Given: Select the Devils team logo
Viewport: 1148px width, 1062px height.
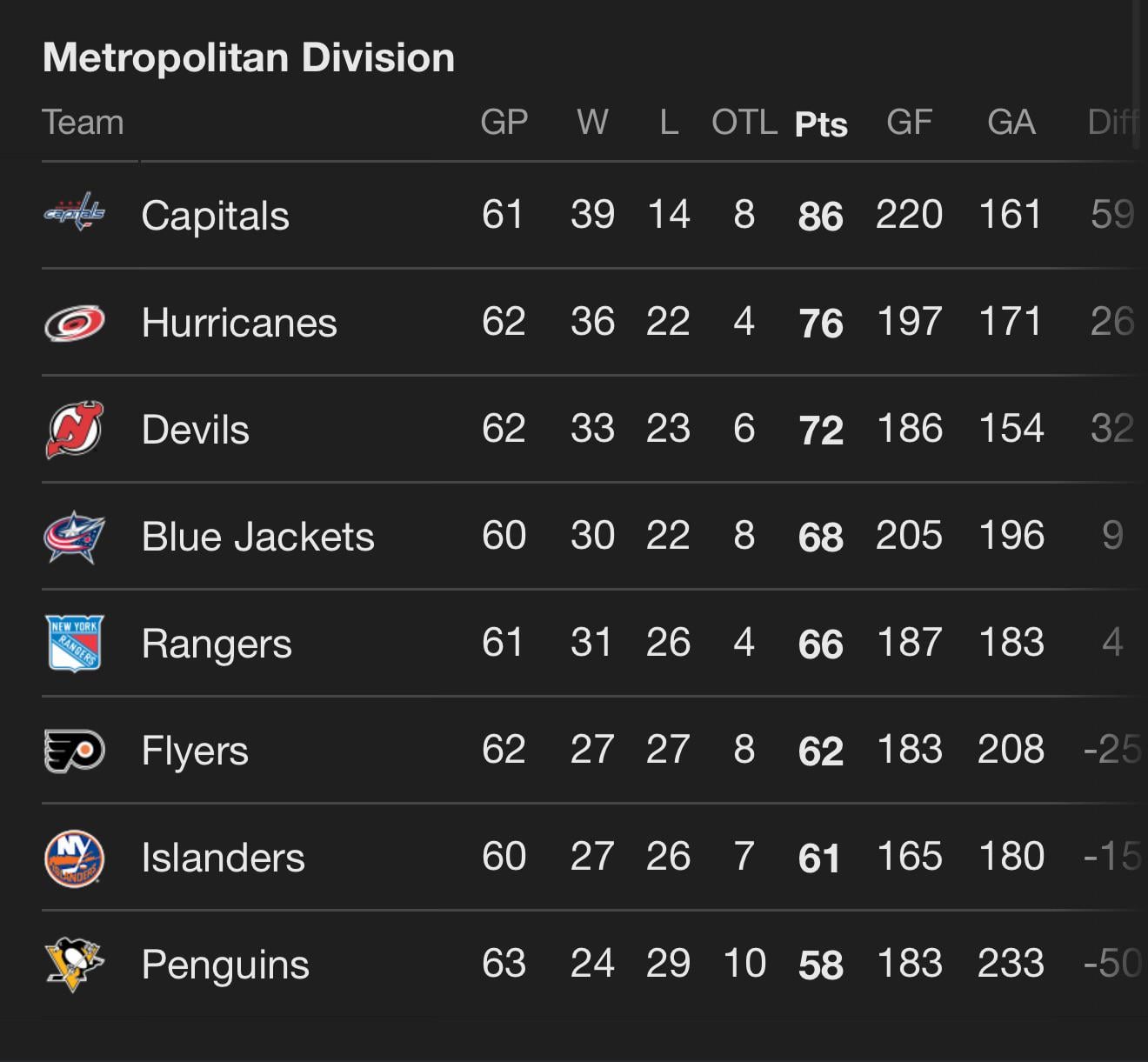Looking at the screenshot, I should (74, 429).
